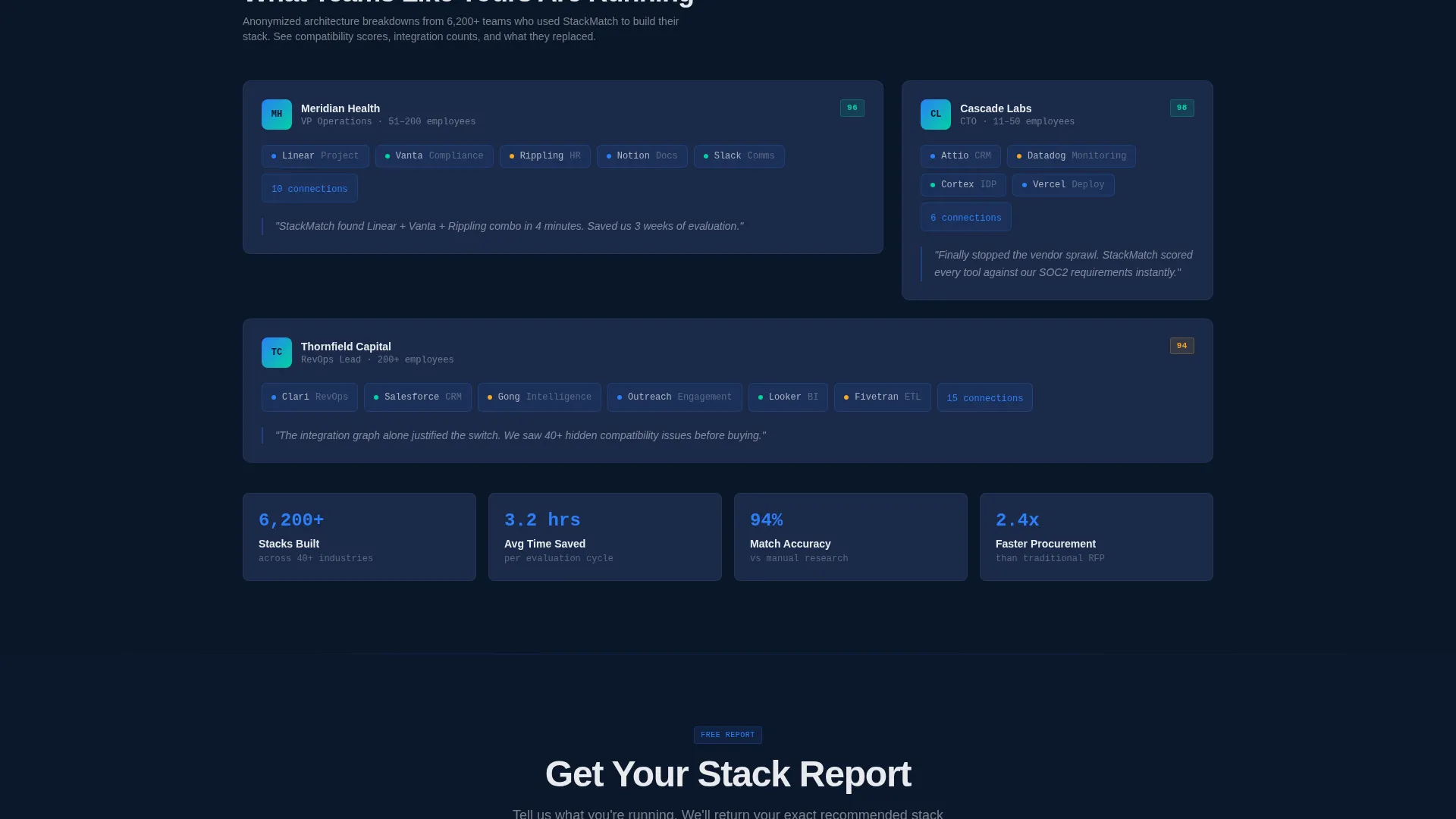Click the Meridian Health company name
The width and height of the screenshot is (1456, 819).
tap(340, 108)
